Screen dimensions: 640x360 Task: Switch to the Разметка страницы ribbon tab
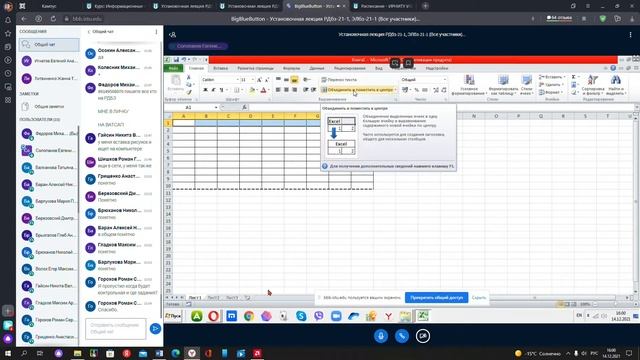[256, 68]
